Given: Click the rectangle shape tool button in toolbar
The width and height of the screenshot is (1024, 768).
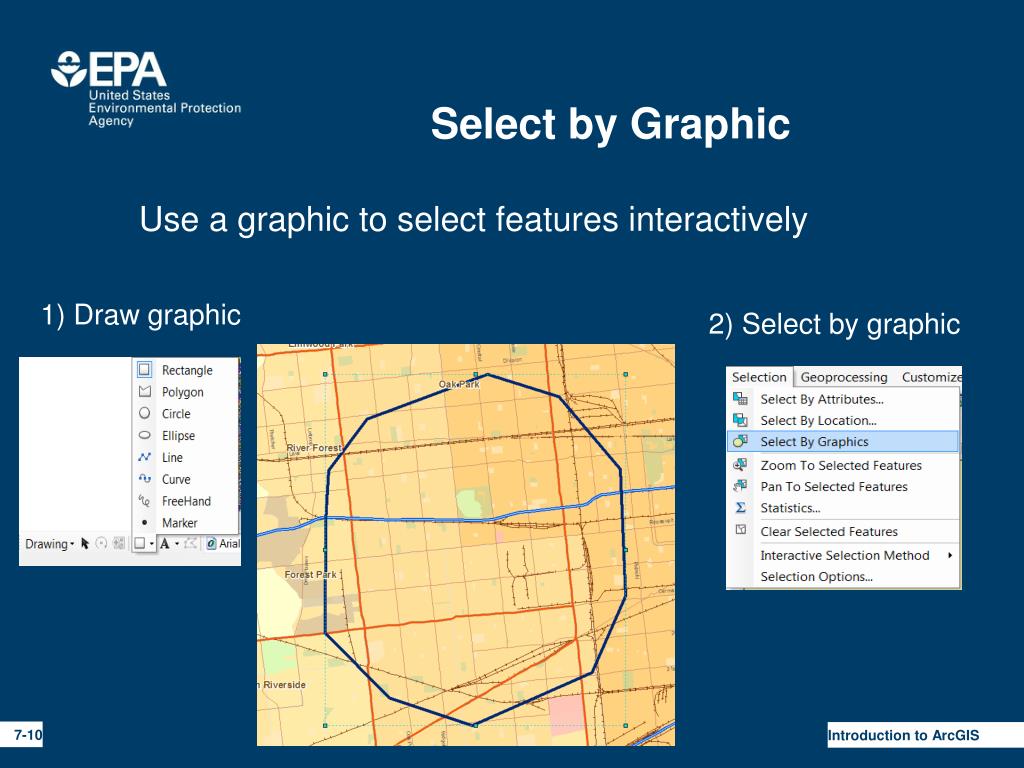Looking at the screenshot, I should pos(139,543).
